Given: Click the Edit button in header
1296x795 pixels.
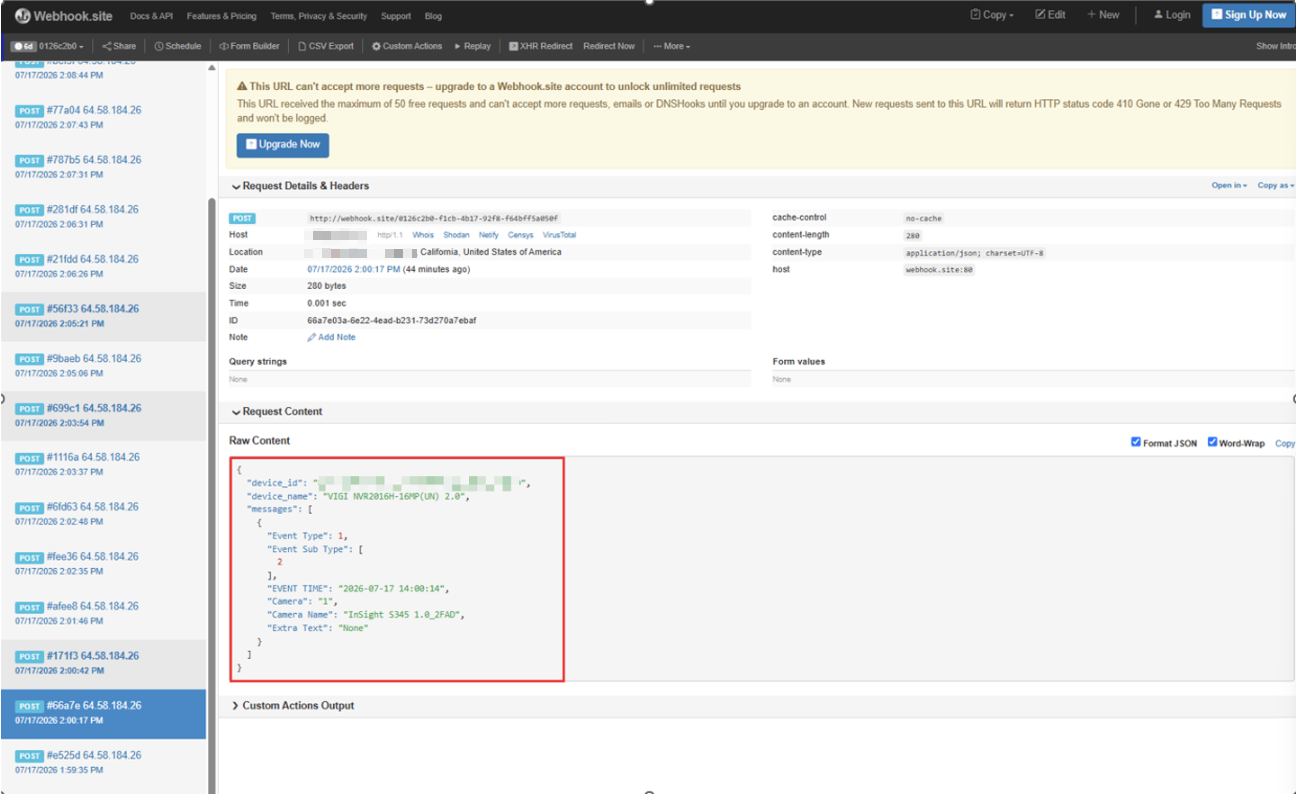Looking at the screenshot, I should pos(1050,15).
